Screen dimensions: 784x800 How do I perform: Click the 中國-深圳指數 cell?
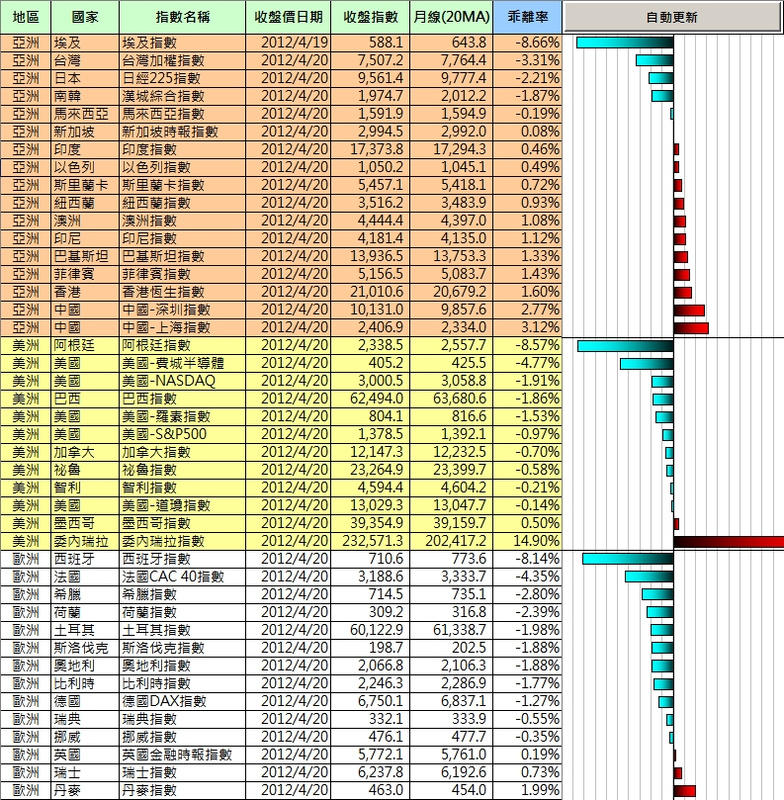(x=182, y=310)
